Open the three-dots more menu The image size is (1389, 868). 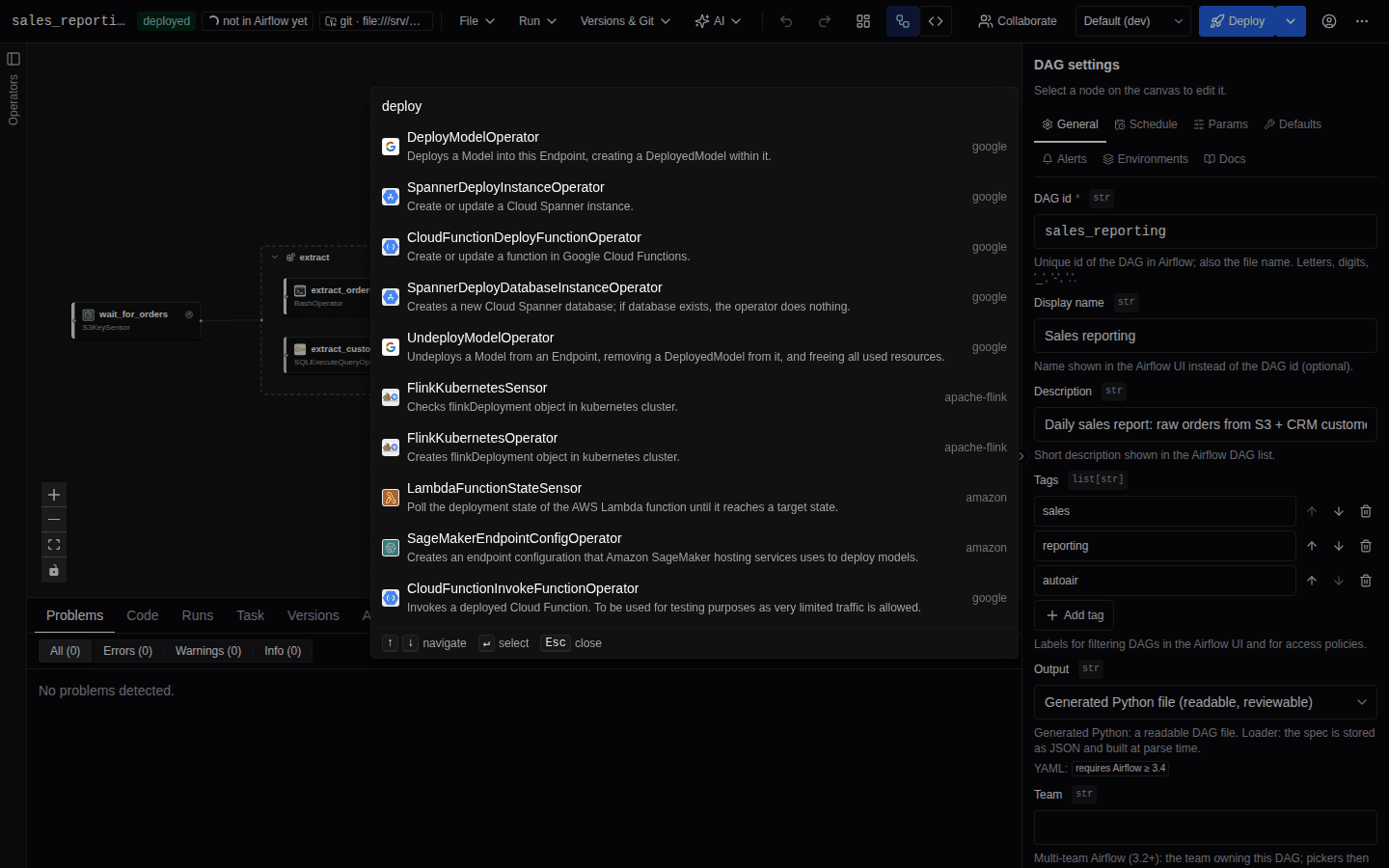point(1362,21)
